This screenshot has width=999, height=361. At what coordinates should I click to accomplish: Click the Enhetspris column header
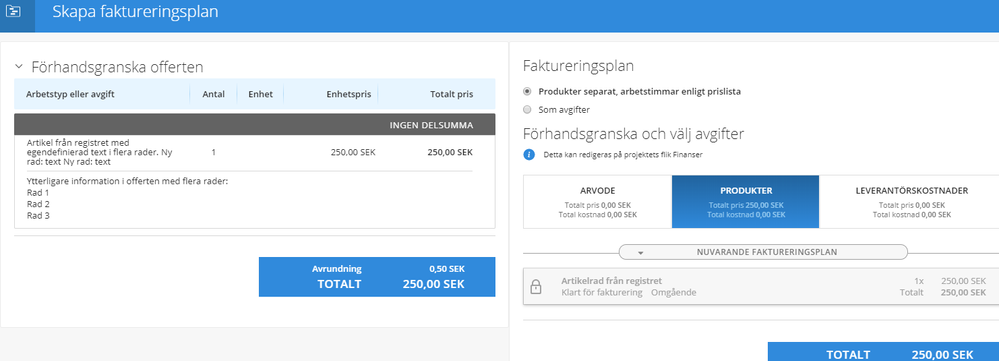[349, 94]
